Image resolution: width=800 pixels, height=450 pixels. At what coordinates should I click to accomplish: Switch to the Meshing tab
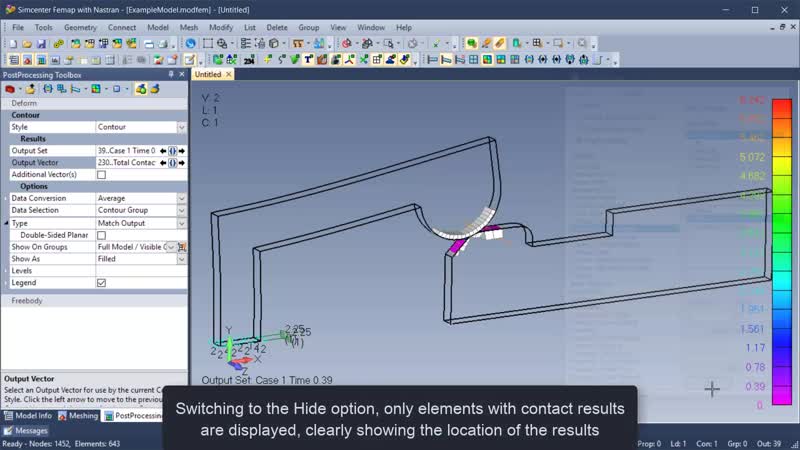pos(78,416)
